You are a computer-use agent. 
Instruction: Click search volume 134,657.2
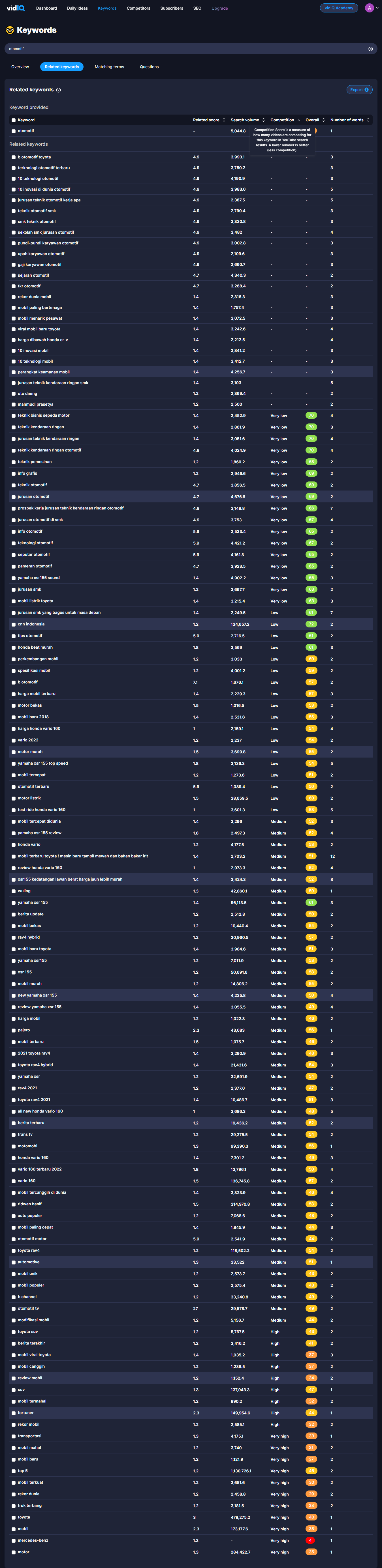click(x=240, y=624)
